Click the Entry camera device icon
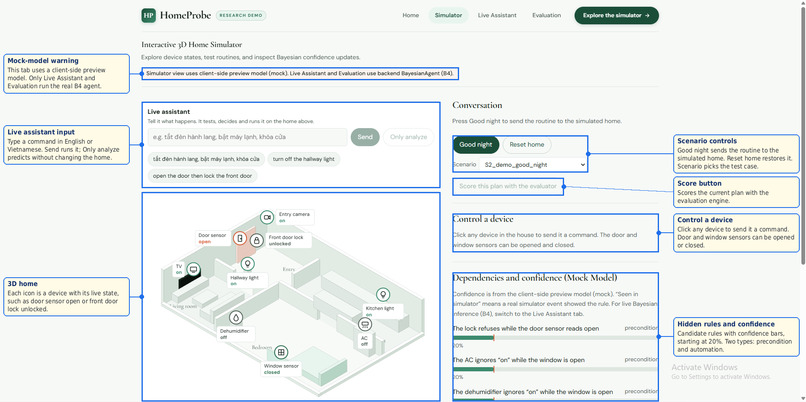The height and width of the screenshot is (402, 806). 267,217
